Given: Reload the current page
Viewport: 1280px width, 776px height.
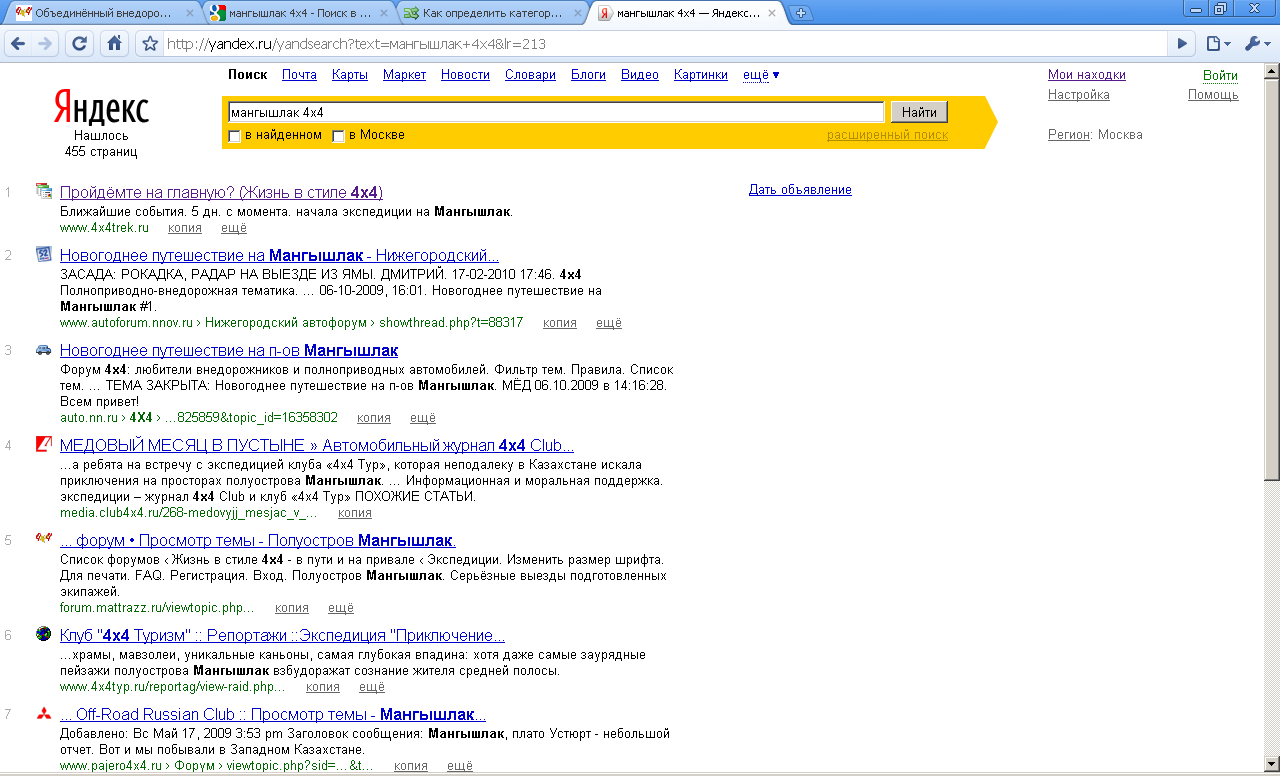Looking at the screenshot, I should (x=80, y=44).
